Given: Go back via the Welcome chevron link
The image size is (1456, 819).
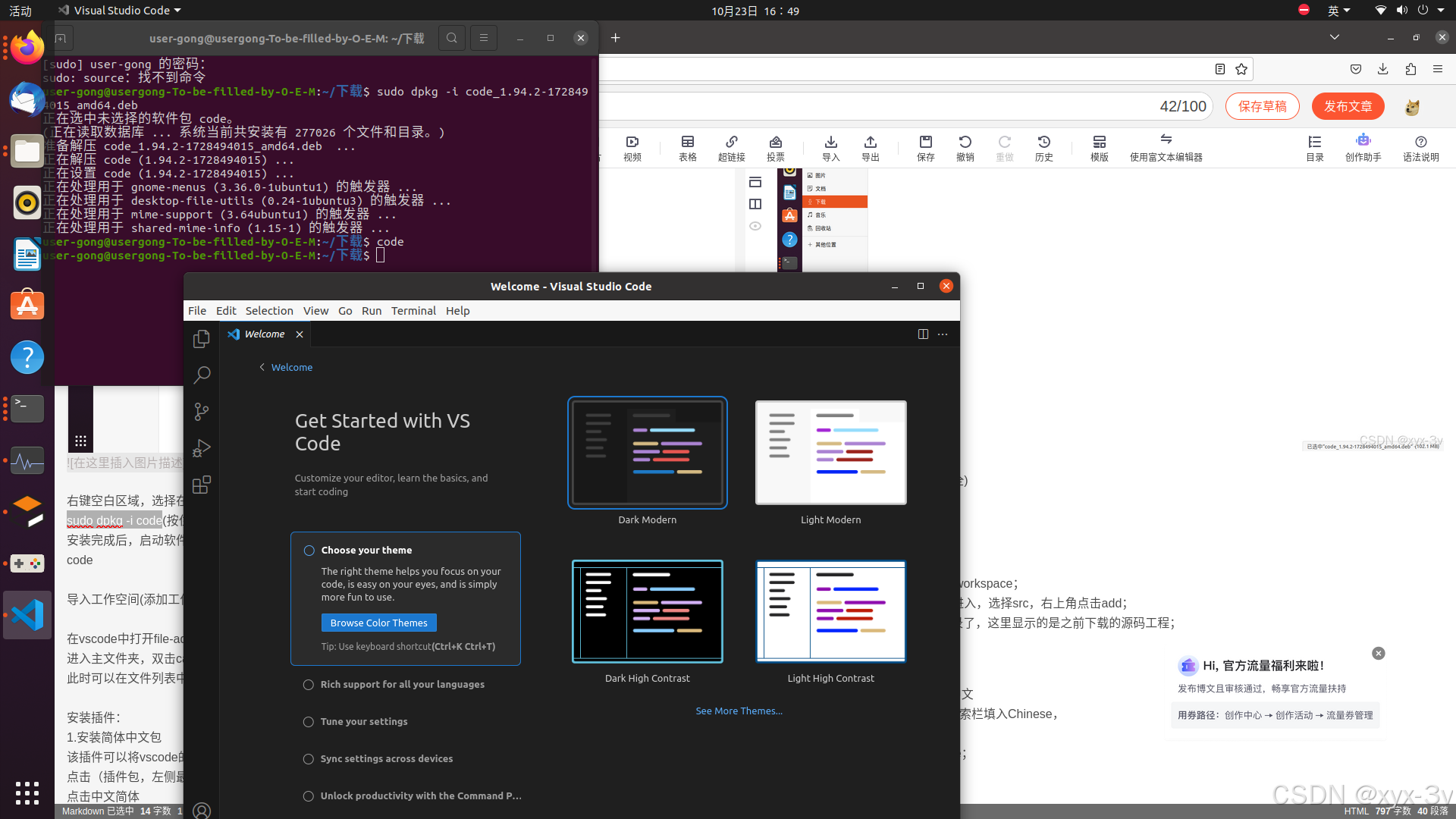Looking at the screenshot, I should 285,368.
